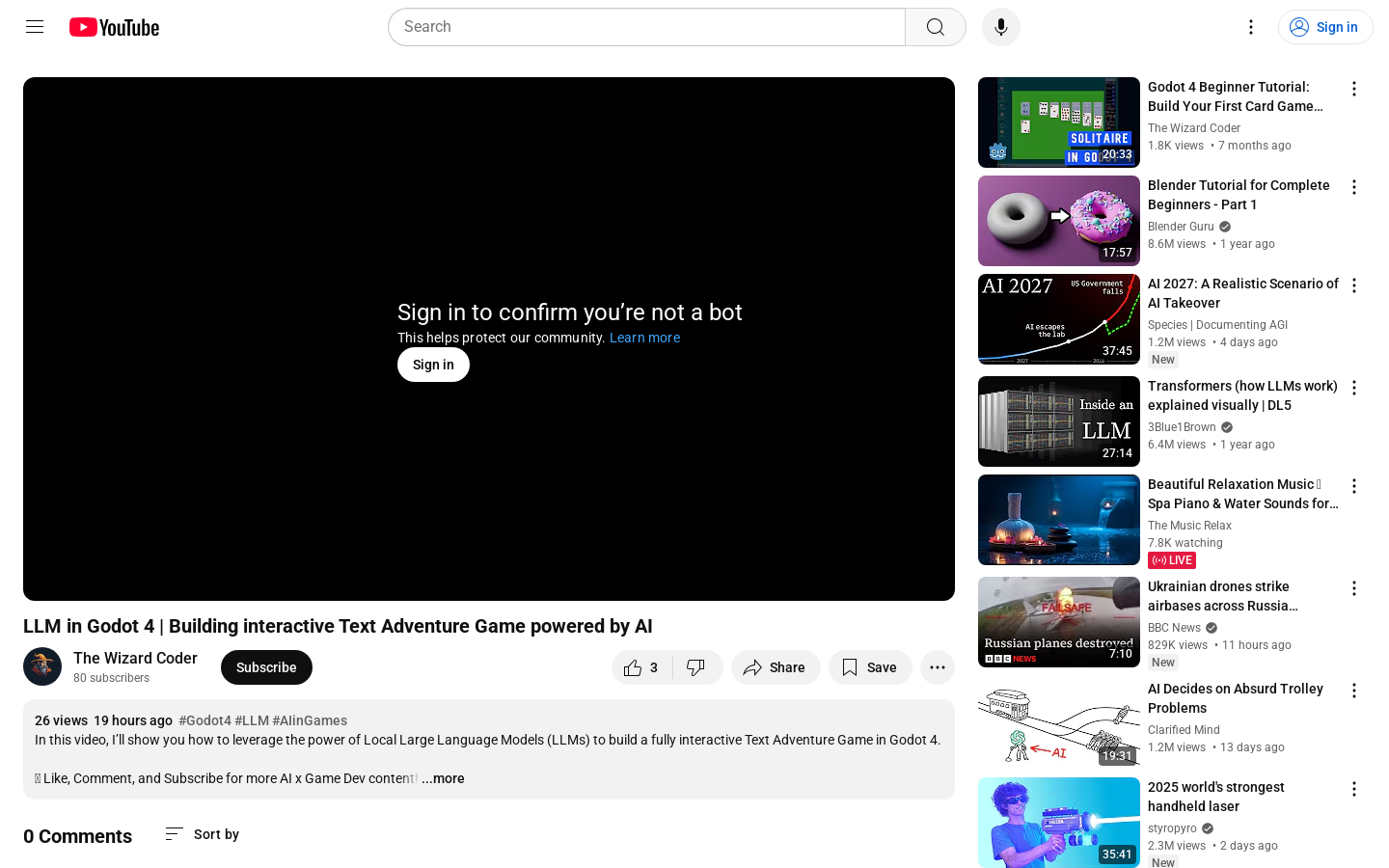Click the search magnifier button
Viewport: 1389px width, 868px height.
tap(936, 27)
